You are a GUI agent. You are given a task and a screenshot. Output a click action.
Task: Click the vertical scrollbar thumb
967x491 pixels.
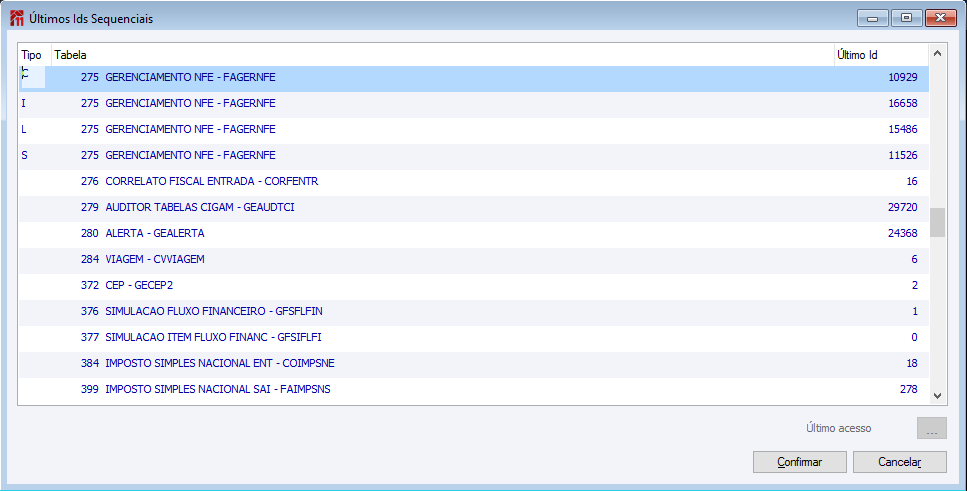click(937, 222)
